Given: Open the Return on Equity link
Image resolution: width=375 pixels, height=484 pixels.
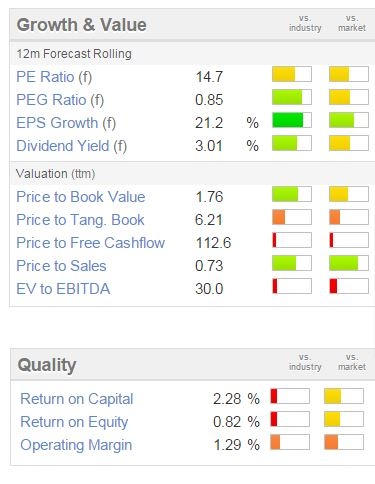Looking at the screenshot, I should pyautogui.click(x=74, y=422).
